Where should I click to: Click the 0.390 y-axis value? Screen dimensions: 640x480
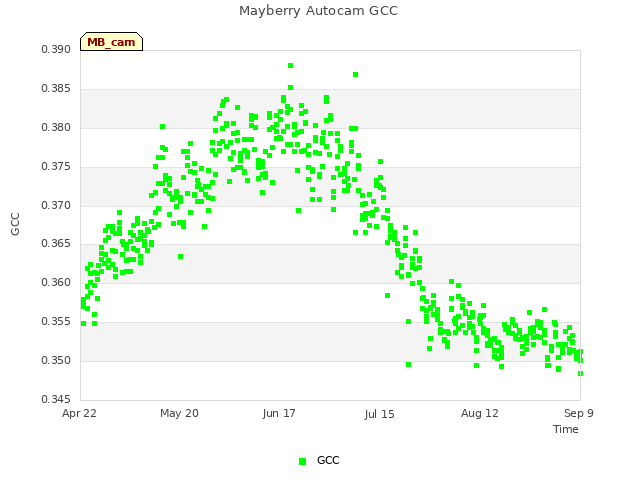[x=56, y=49]
